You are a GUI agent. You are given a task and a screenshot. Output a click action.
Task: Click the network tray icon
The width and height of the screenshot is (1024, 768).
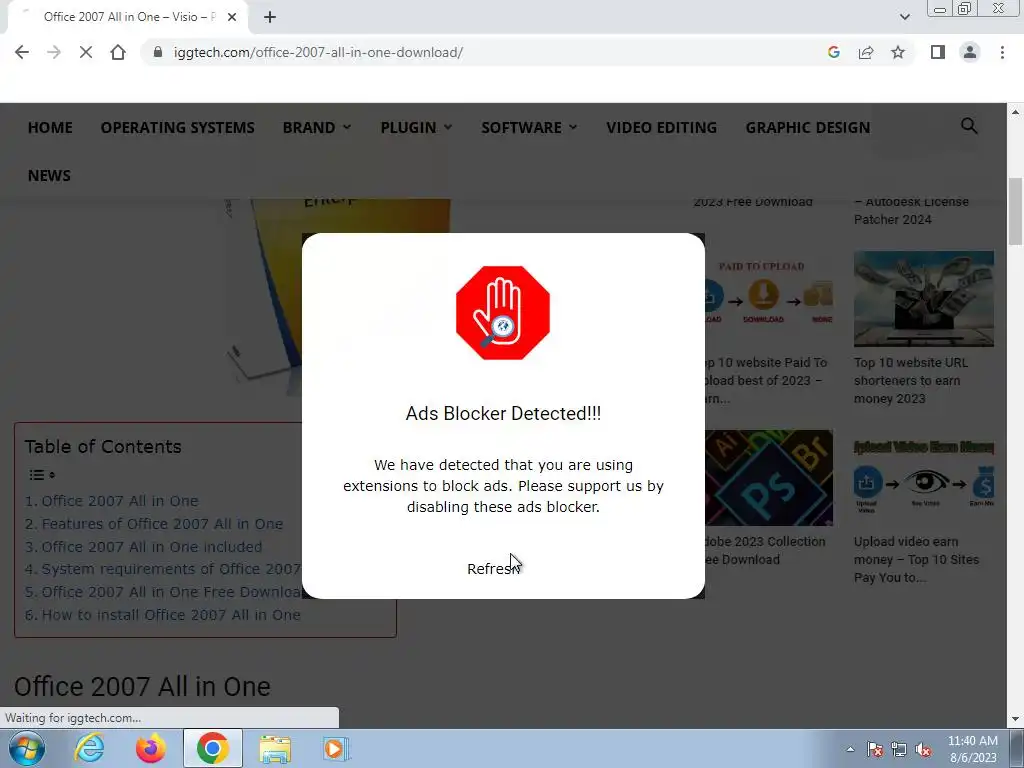(899, 749)
